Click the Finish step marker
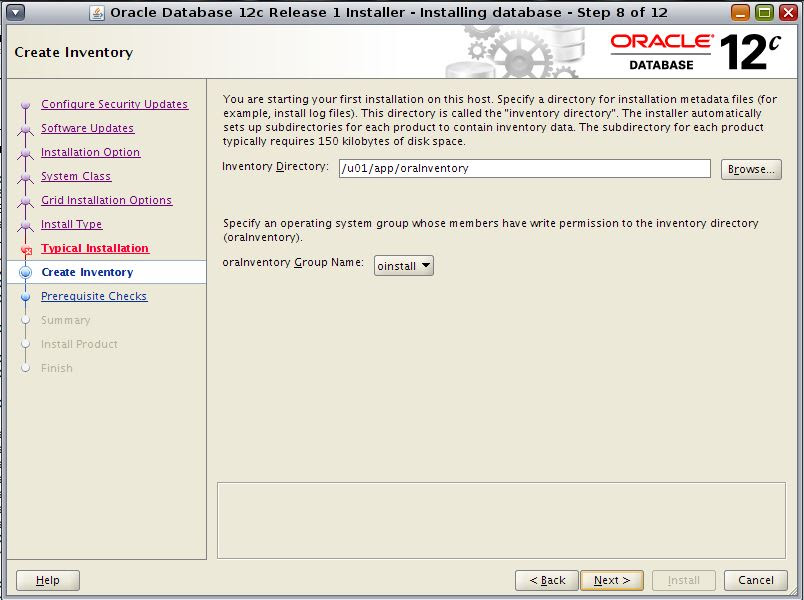The height and width of the screenshot is (600, 804). pyautogui.click(x=26, y=368)
